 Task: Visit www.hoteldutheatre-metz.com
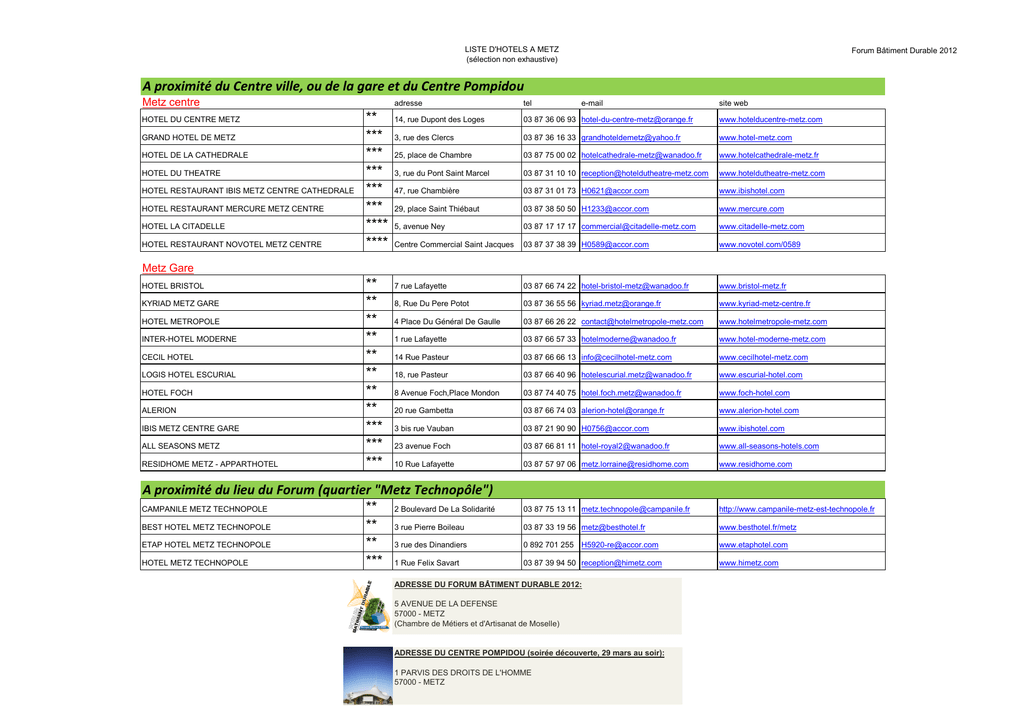[x=771, y=173]
